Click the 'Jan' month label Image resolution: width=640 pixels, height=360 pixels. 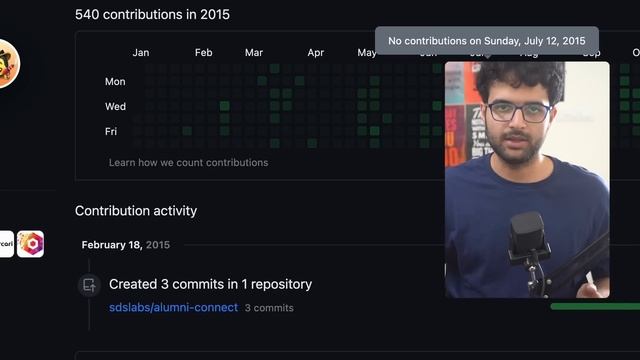141,53
